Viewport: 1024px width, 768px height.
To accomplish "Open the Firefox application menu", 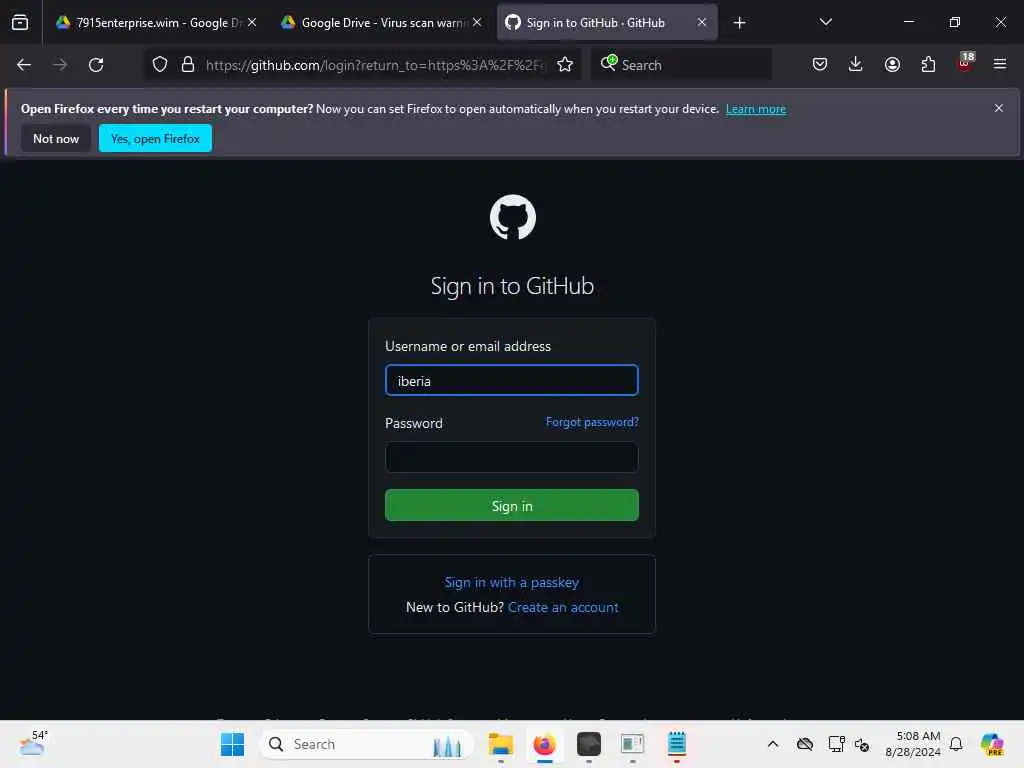I will [1000, 64].
